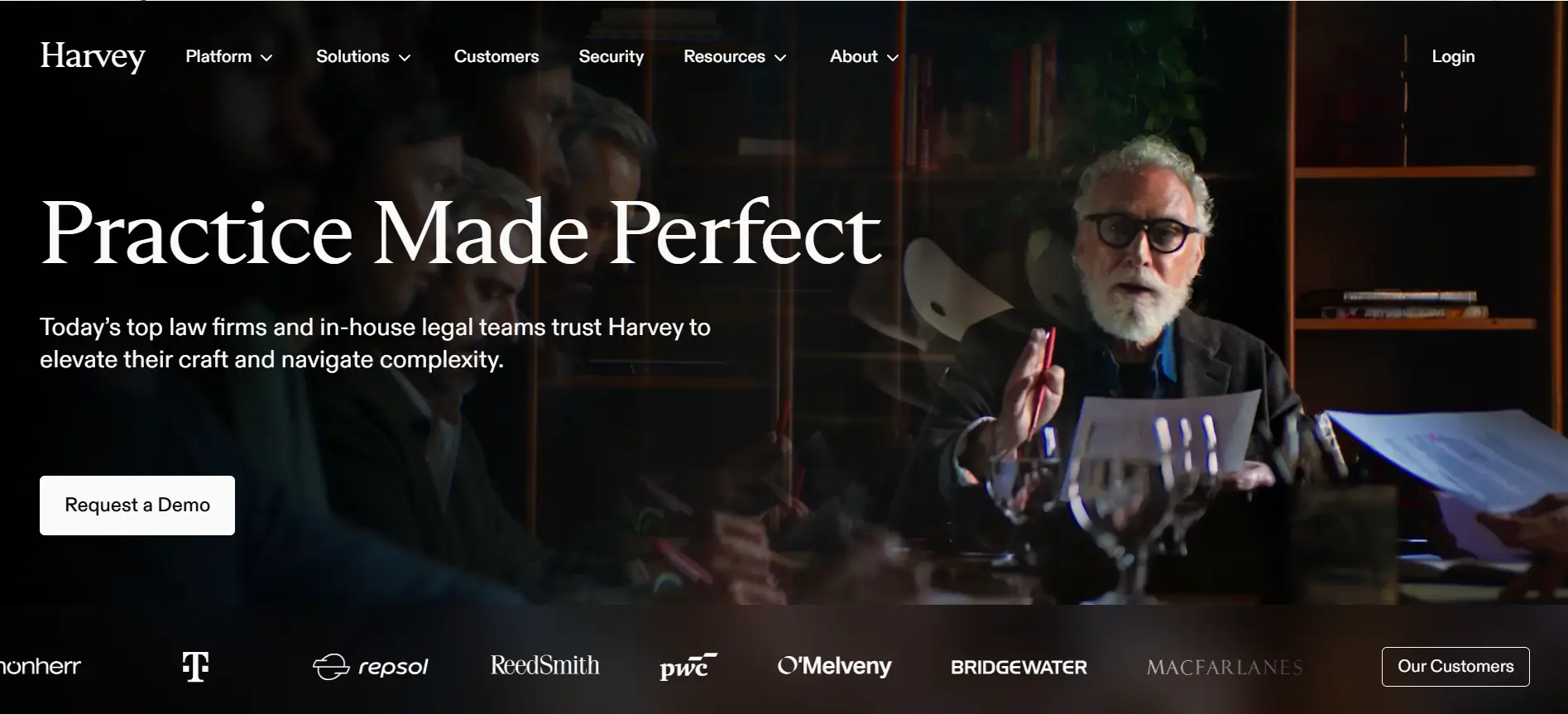Click the O'Melveny logo
1568x714 pixels.
834,666
